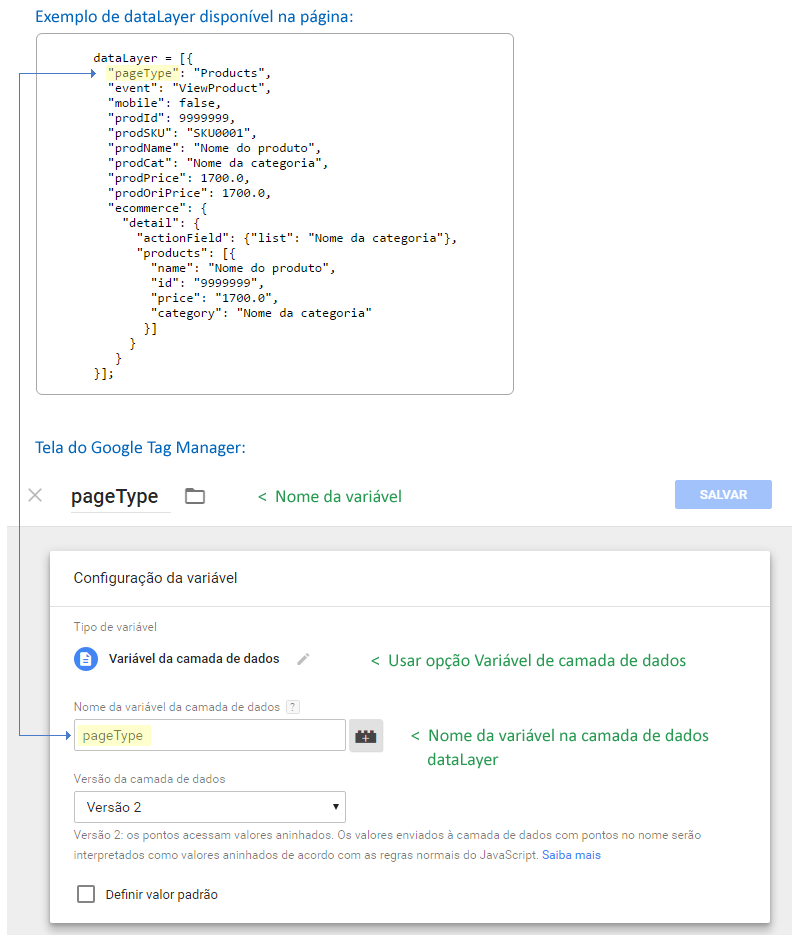Click the "id": "9999999" code line
This screenshot has height=943, width=800.
point(208,283)
